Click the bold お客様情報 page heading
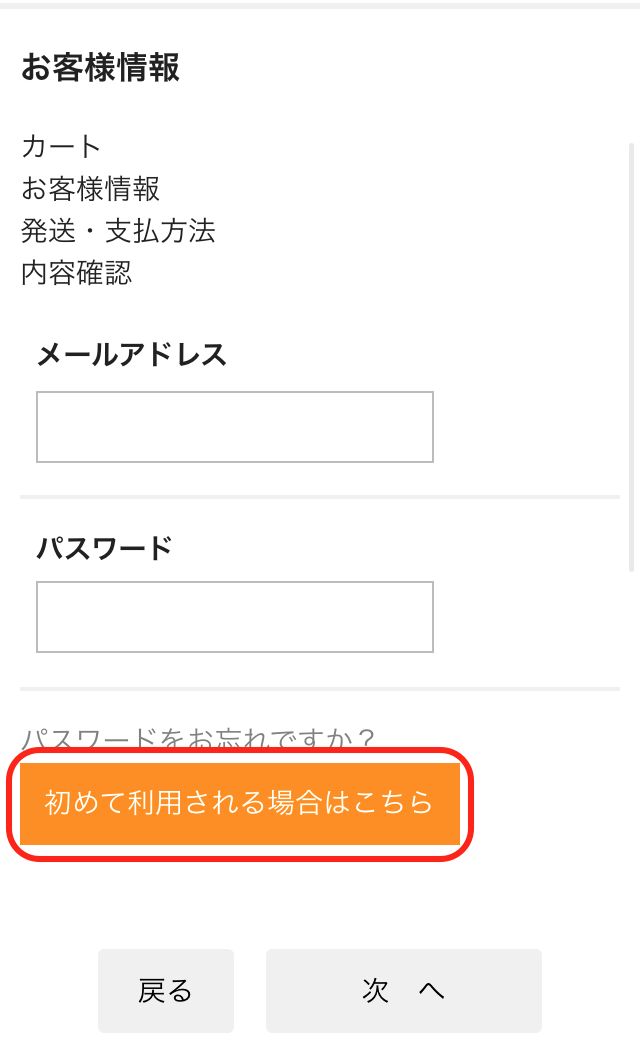The width and height of the screenshot is (640, 1056). (100, 68)
